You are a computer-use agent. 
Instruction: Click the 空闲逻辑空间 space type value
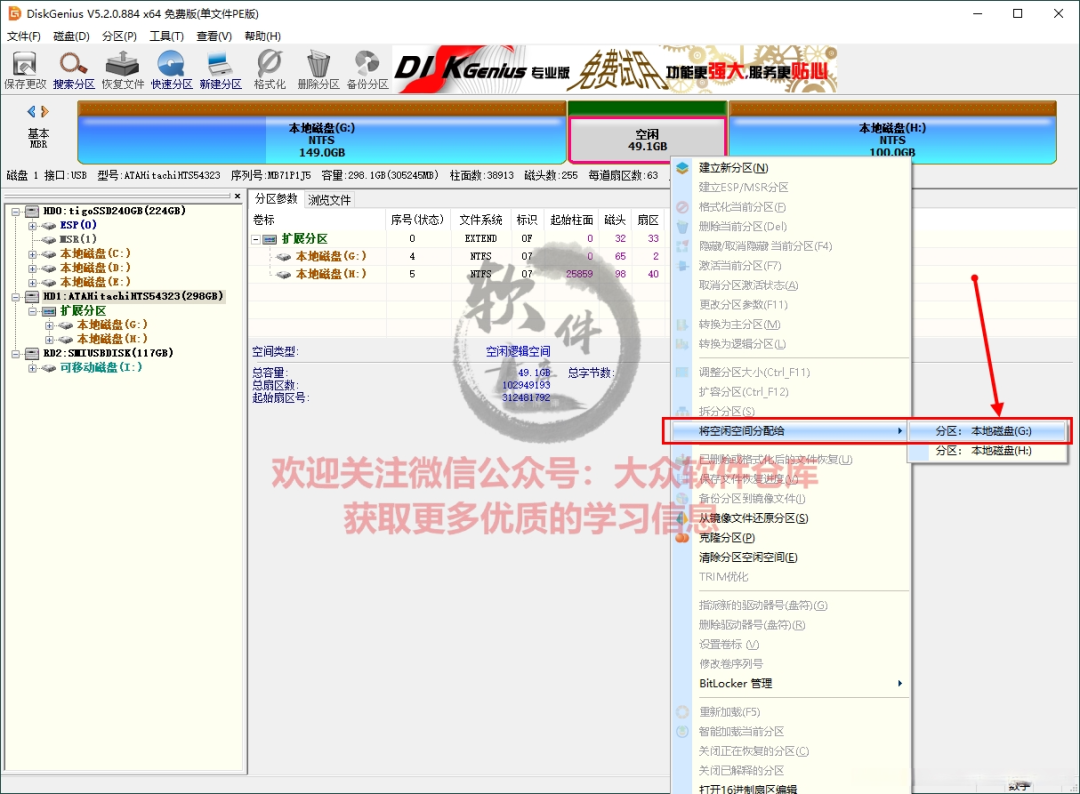tap(517, 351)
